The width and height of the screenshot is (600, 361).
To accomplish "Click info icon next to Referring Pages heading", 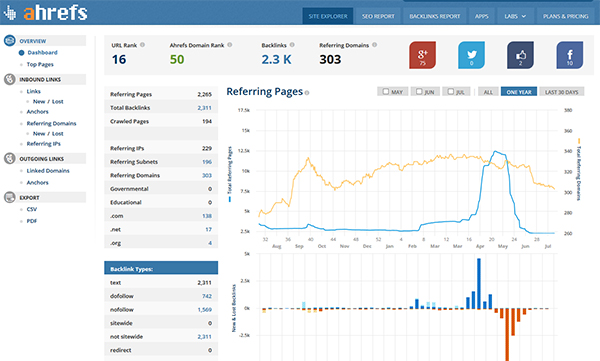I will pos(307,93).
